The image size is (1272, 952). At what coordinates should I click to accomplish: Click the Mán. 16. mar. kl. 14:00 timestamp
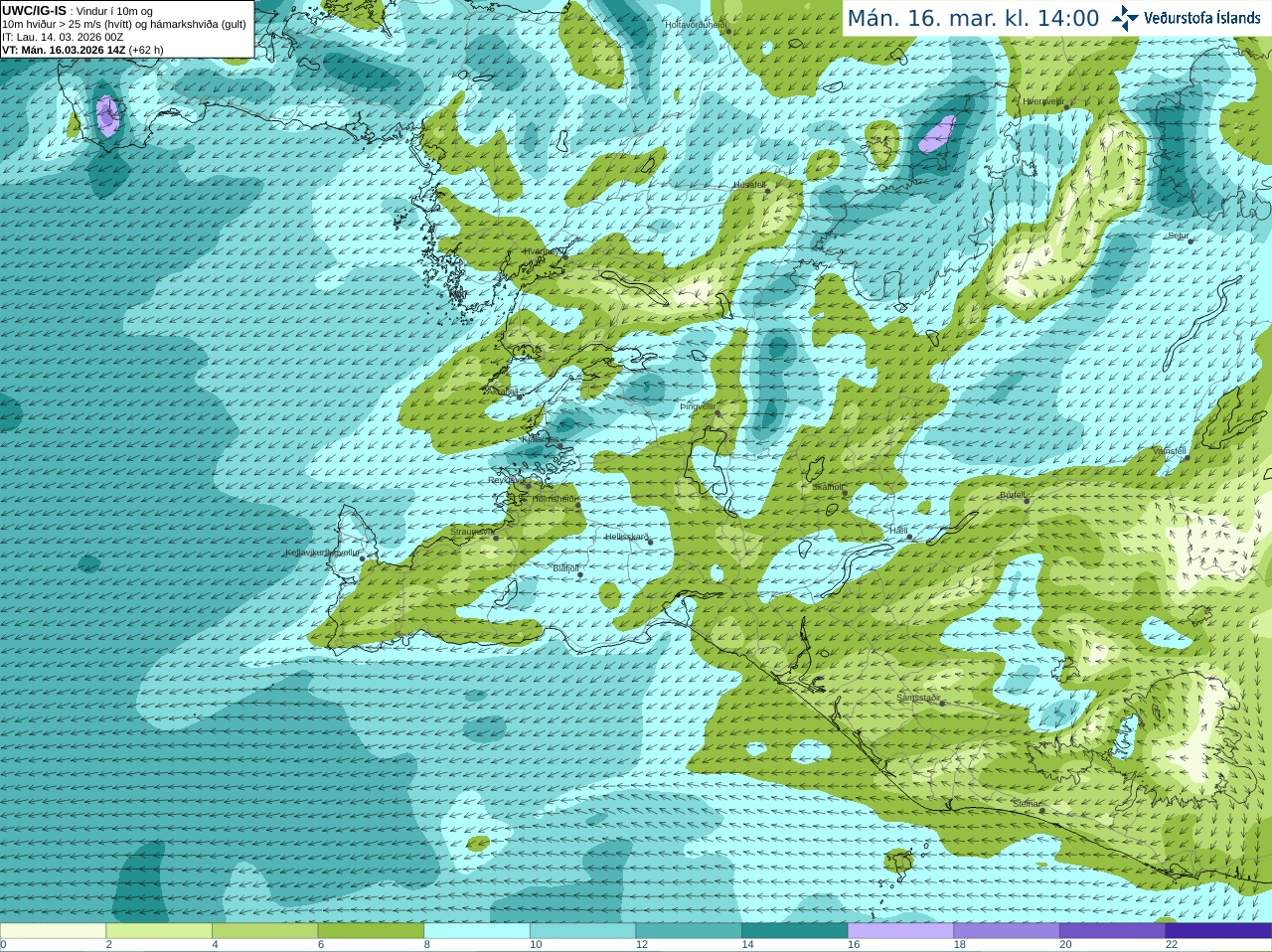coord(973,18)
